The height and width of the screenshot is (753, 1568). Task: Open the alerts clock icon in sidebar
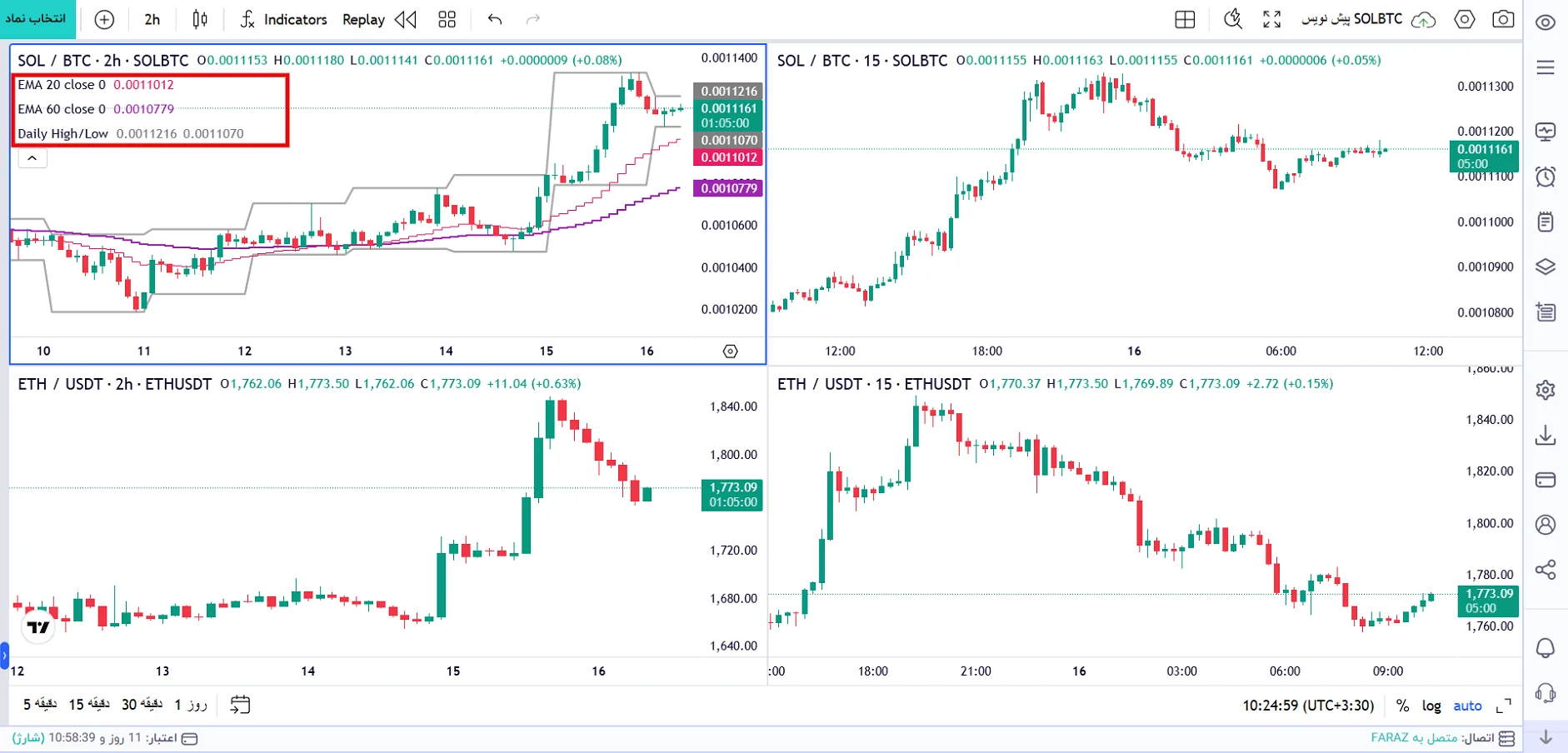(x=1546, y=176)
